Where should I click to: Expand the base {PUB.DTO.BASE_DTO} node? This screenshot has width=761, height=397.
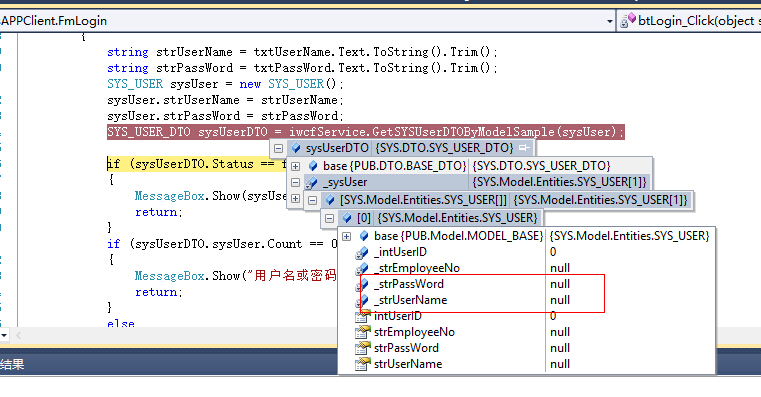(x=295, y=166)
